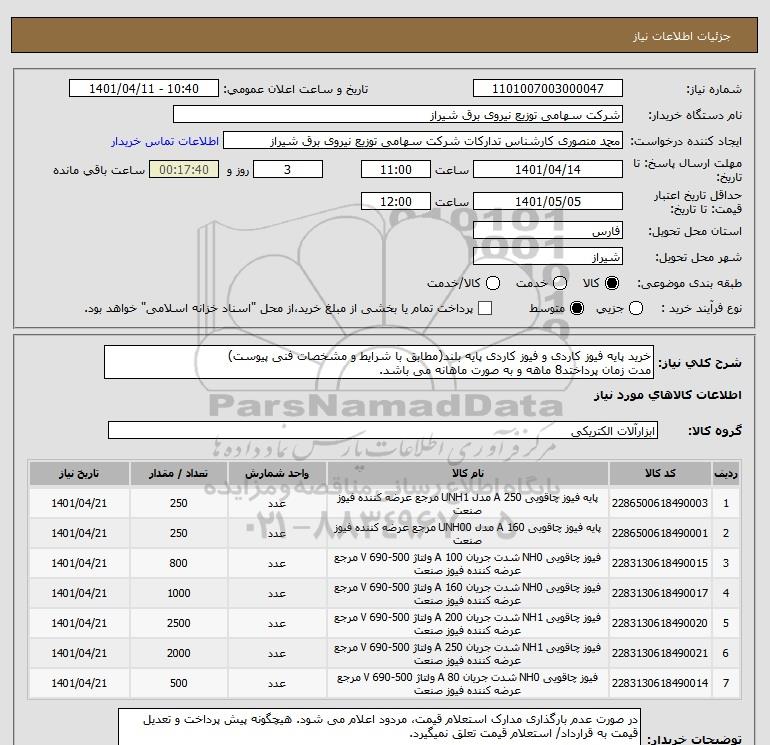Click quantity 800 in row 3
The width and height of the screenshot is (770, 745).
178,563
